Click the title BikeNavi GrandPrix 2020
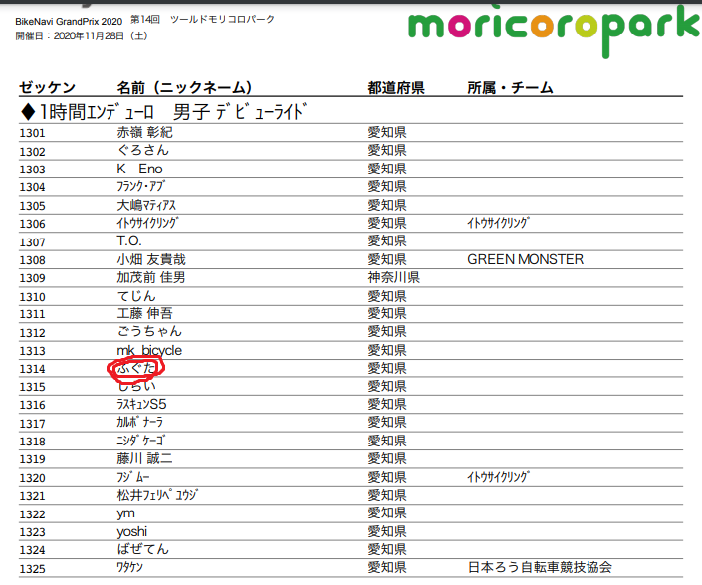The image size is (702, 585). (x=68, y=21)
